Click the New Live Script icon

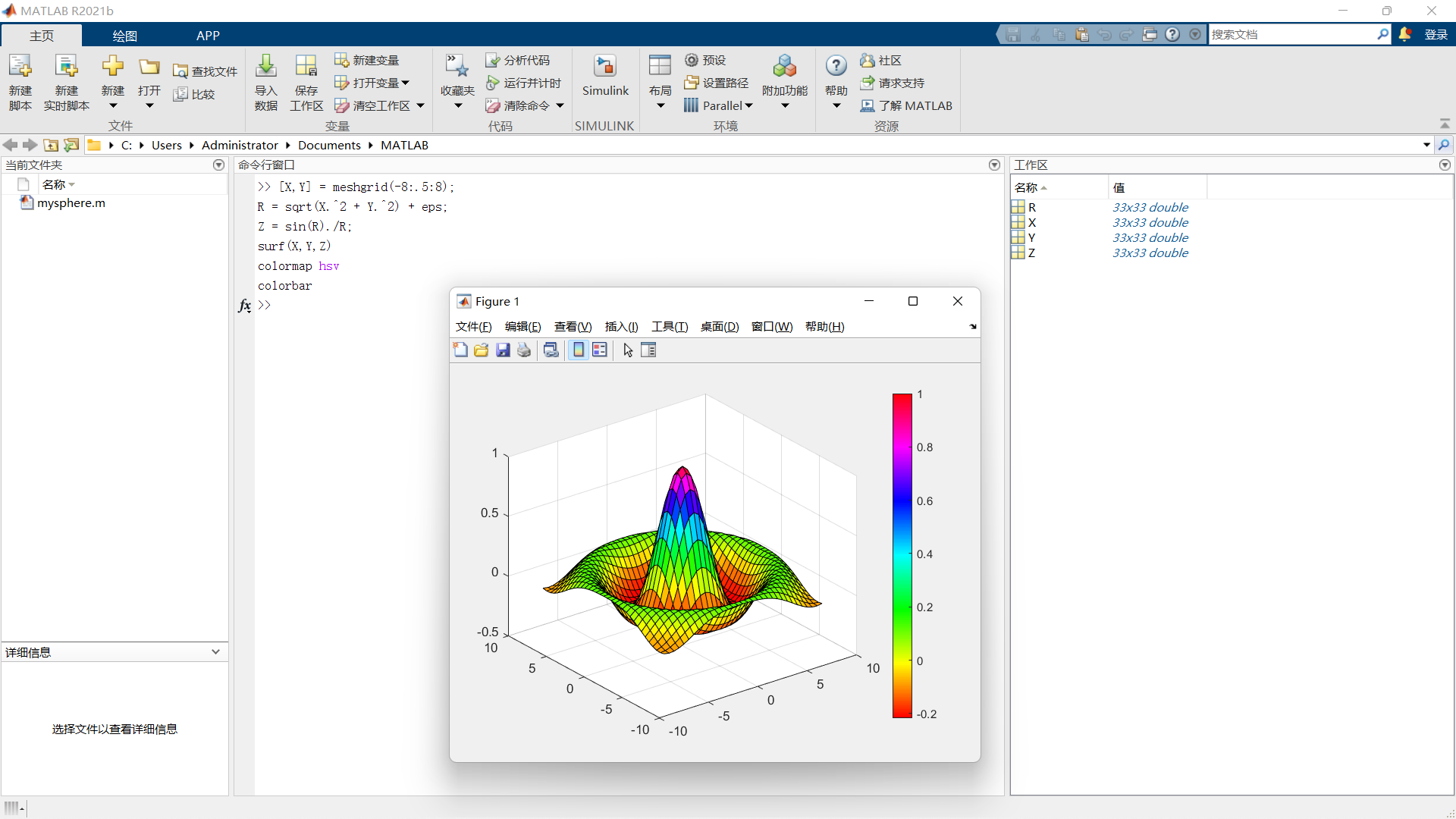click(x=67, y=67)
